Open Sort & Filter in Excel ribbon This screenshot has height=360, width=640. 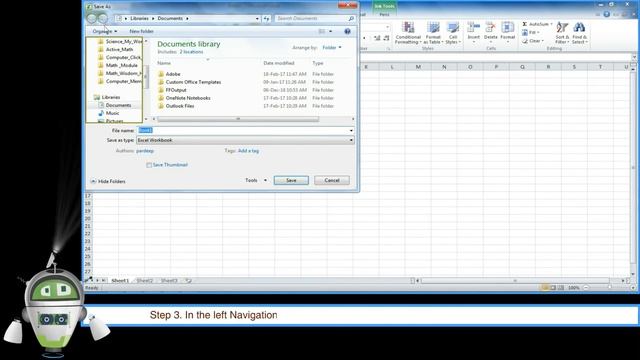pyautogui.click(x=562, y=33)
